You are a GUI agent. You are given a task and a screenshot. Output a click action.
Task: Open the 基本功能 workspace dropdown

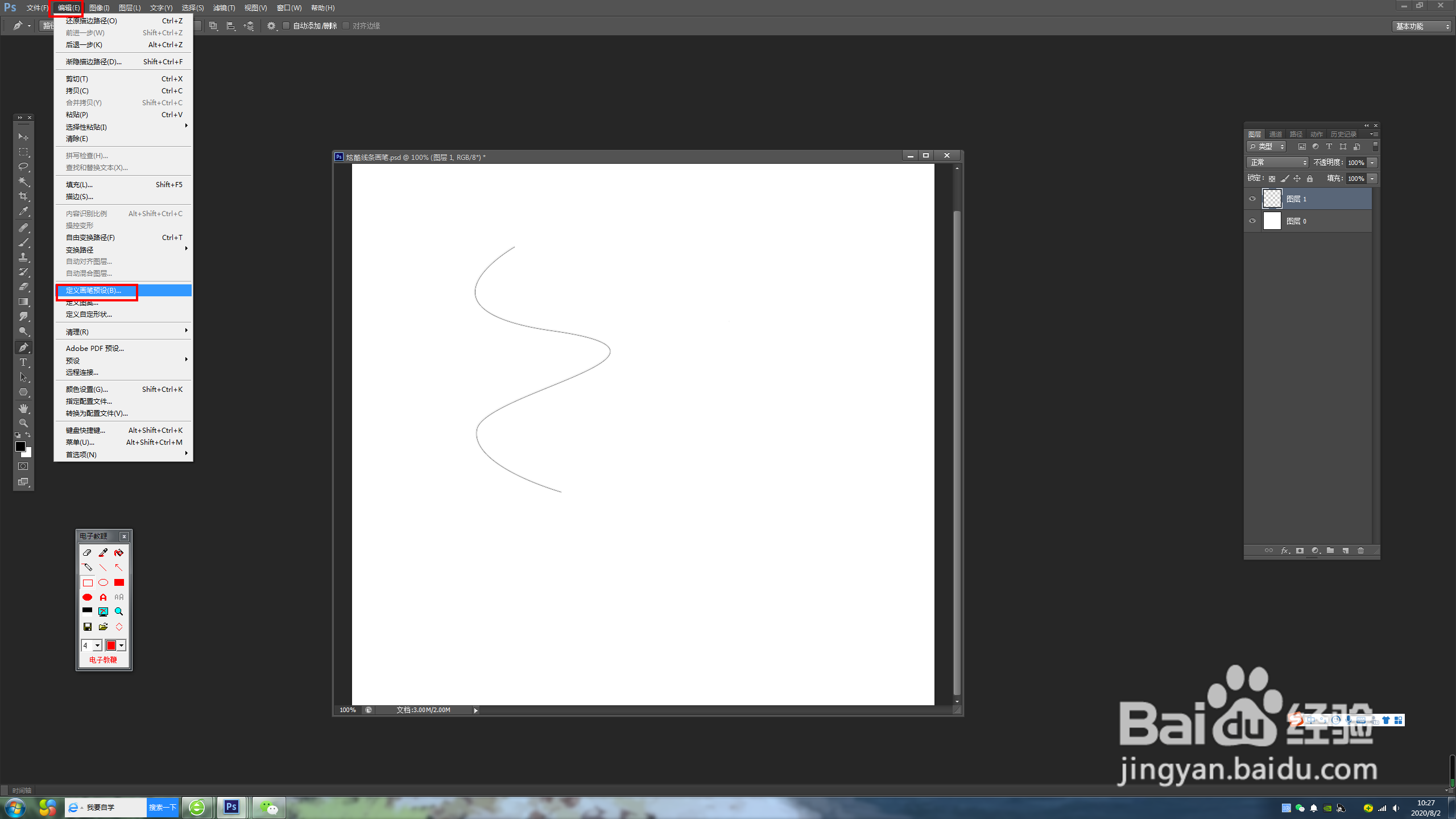click(x=1421, y=26)
